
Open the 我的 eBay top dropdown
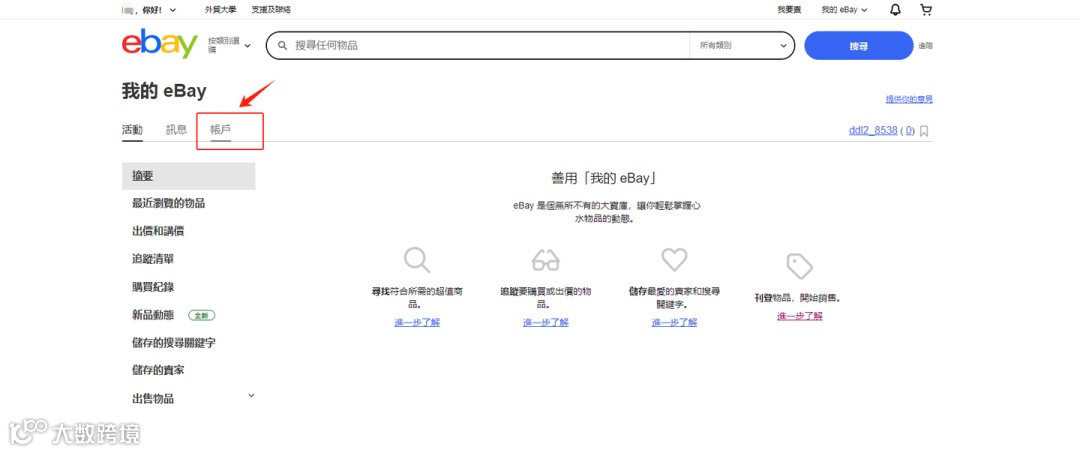tap(844, 10)
